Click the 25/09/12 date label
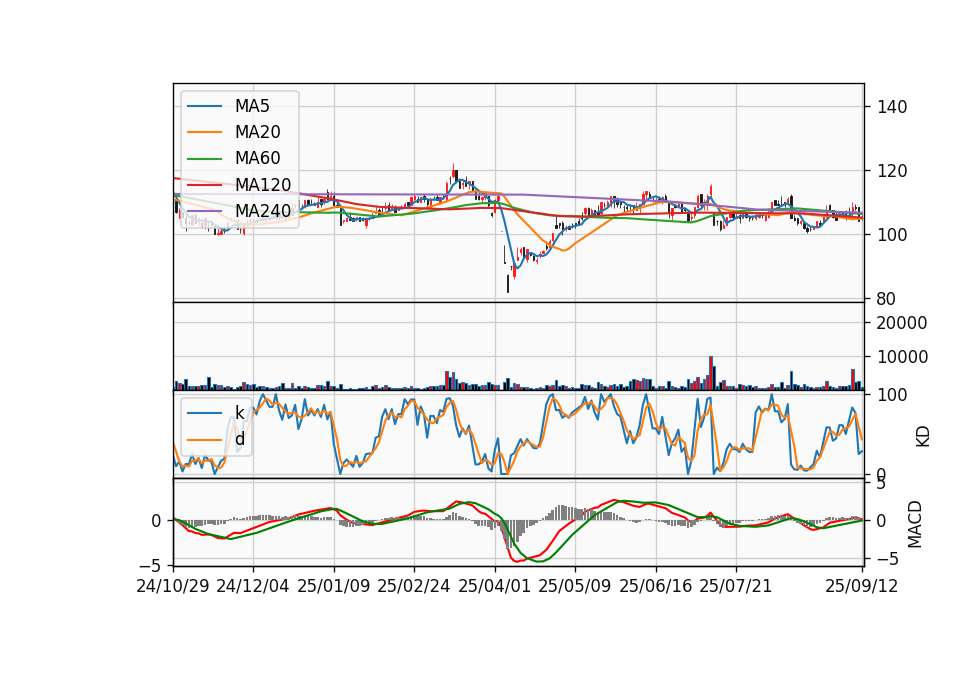Screen dimensions: 960x690 (862, 586)
